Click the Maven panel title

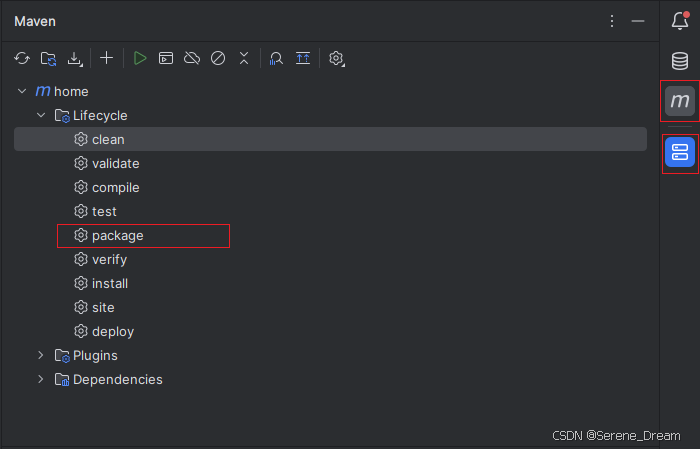(x=35, y=21)
